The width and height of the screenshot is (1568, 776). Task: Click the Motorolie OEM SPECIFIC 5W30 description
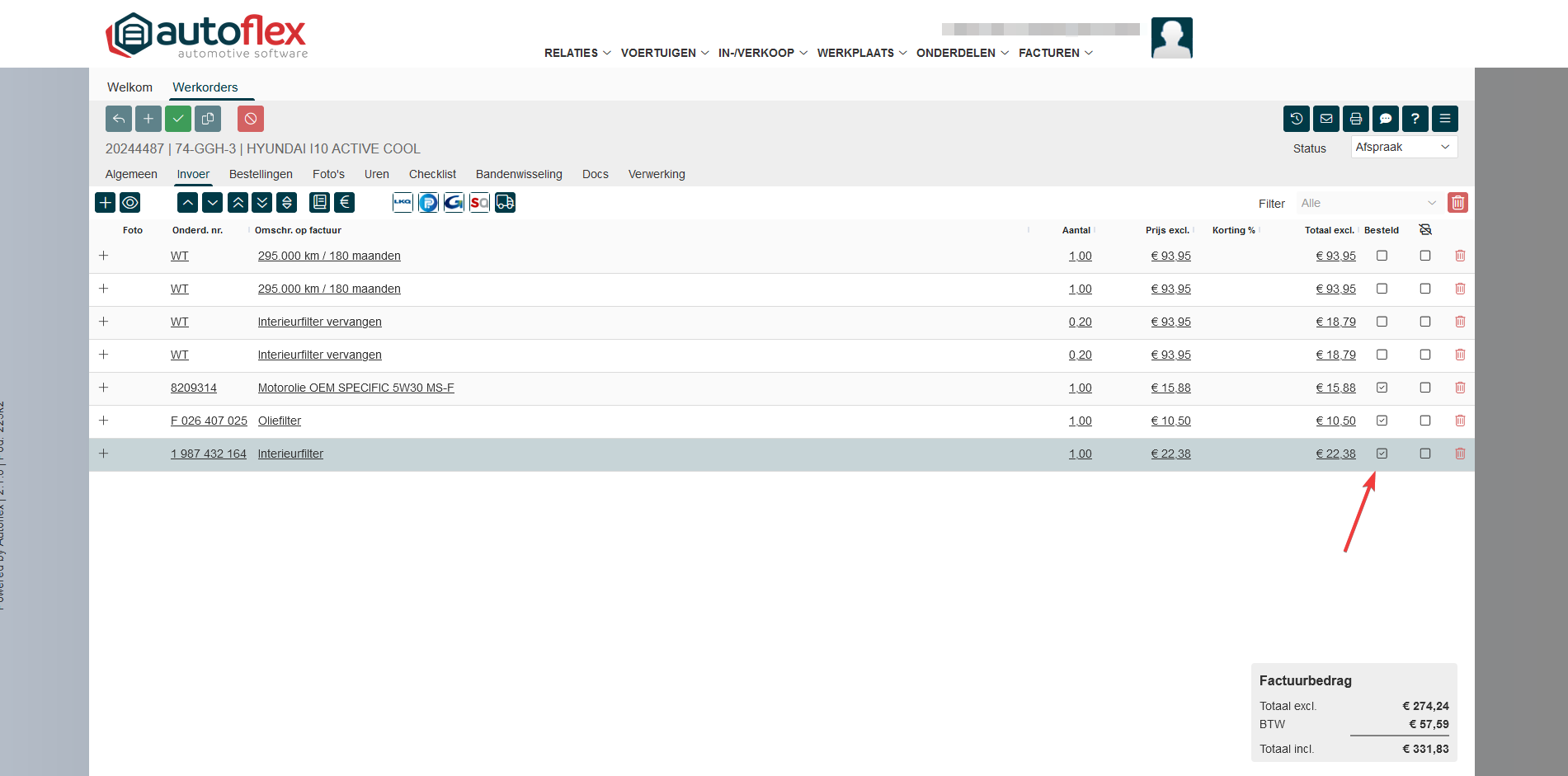click(356, 388)
